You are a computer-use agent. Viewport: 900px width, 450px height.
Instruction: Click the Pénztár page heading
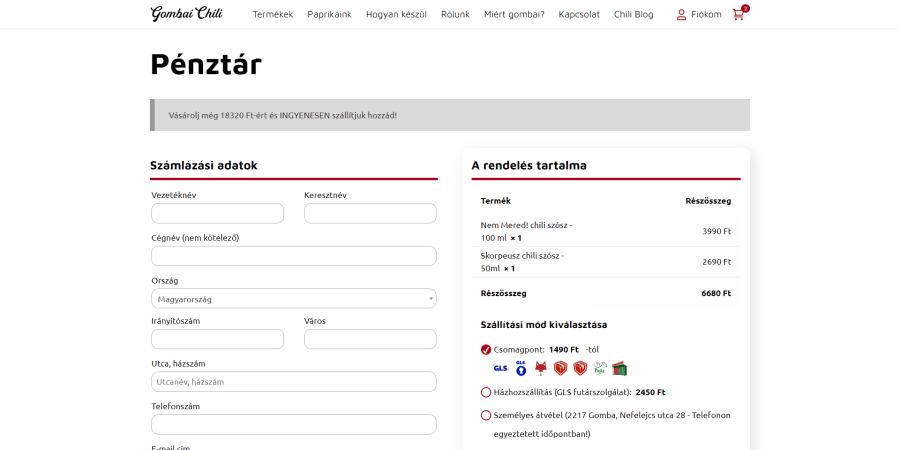click(205, 64)
